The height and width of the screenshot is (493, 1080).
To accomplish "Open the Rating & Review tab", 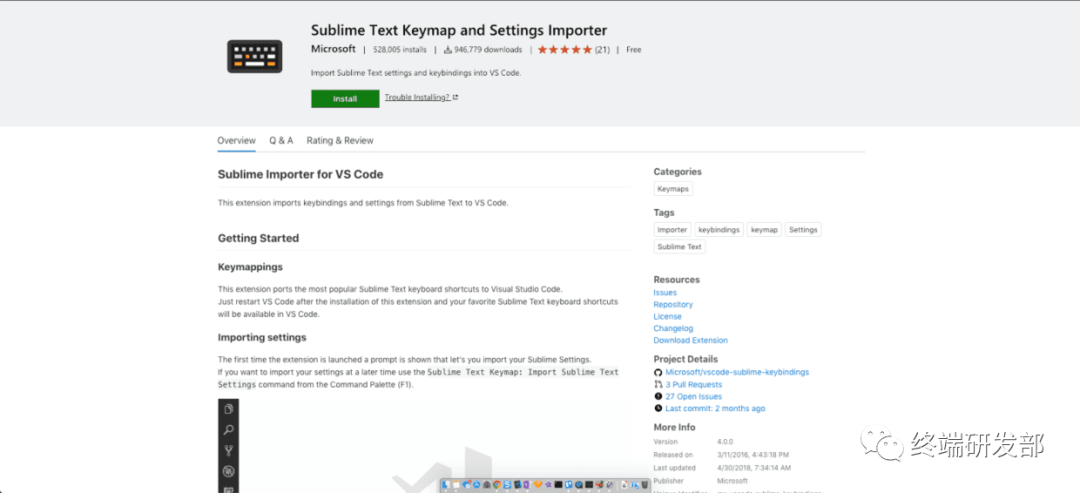I will point(340,141).
